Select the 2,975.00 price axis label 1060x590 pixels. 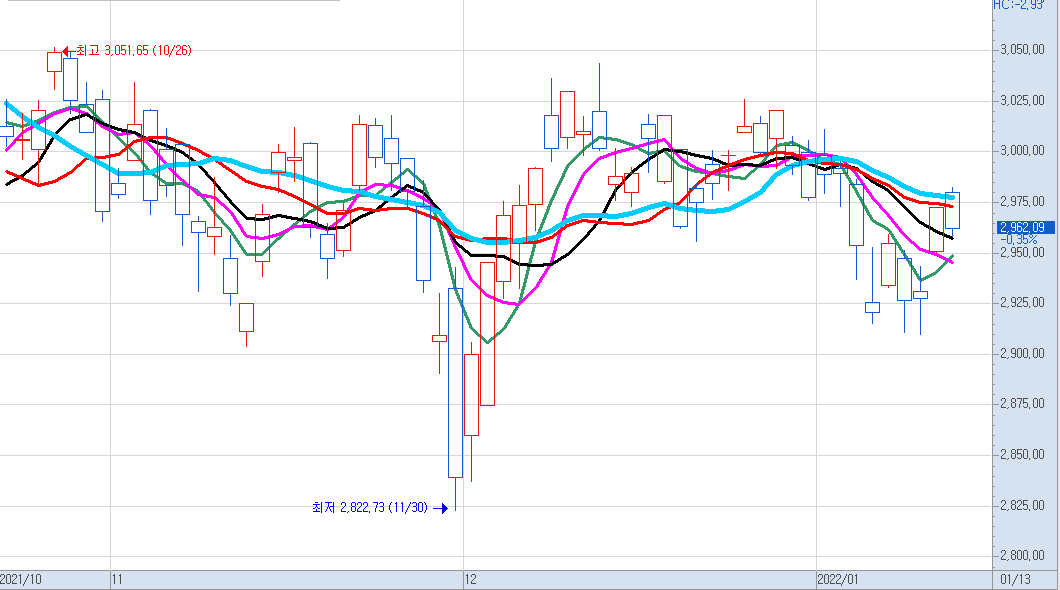[x=1022, y=202]
